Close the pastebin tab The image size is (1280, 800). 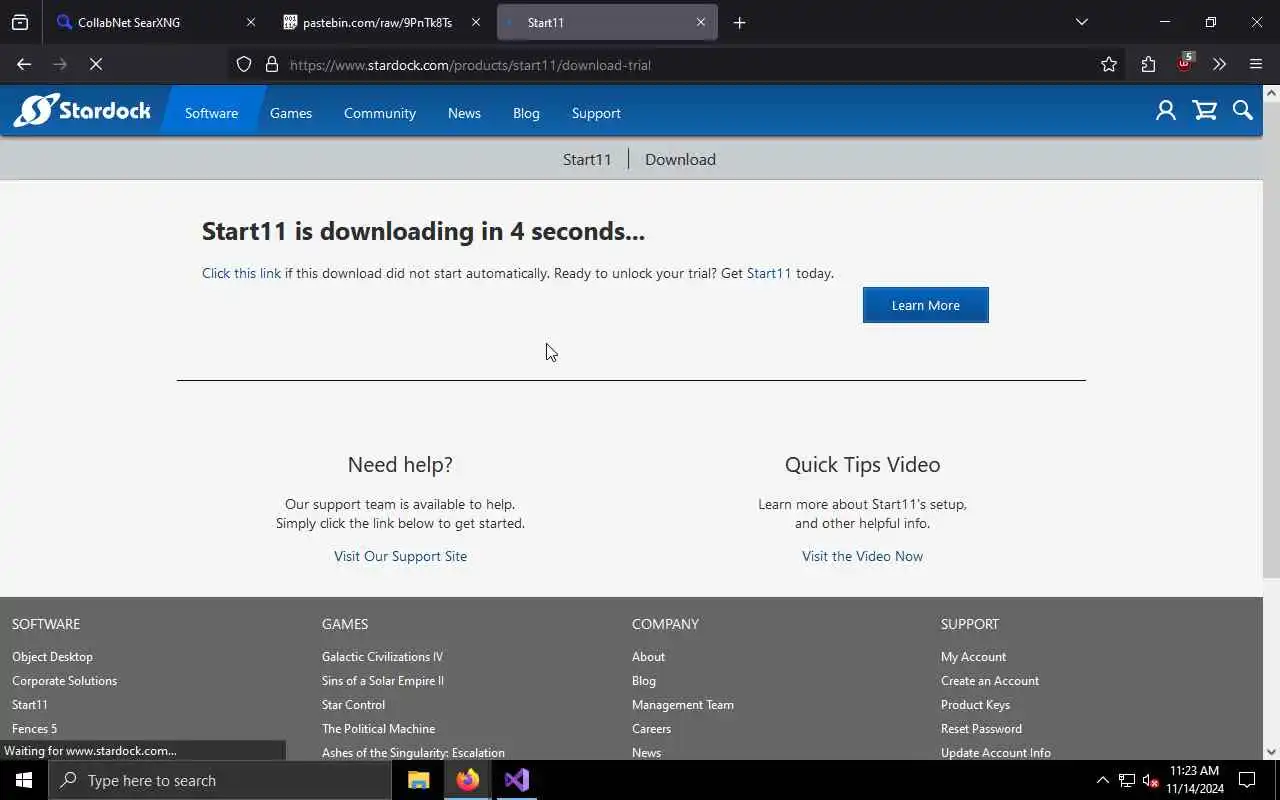coord(476,22)
